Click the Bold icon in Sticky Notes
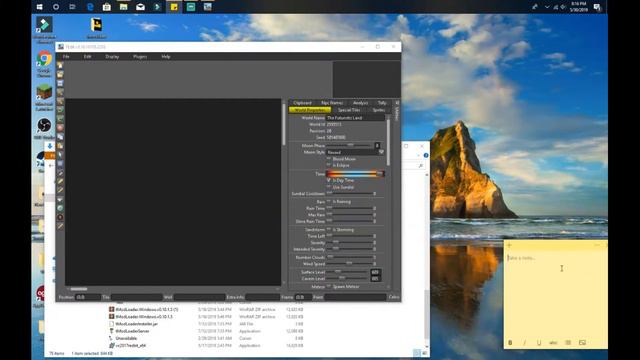 point(510,342)
